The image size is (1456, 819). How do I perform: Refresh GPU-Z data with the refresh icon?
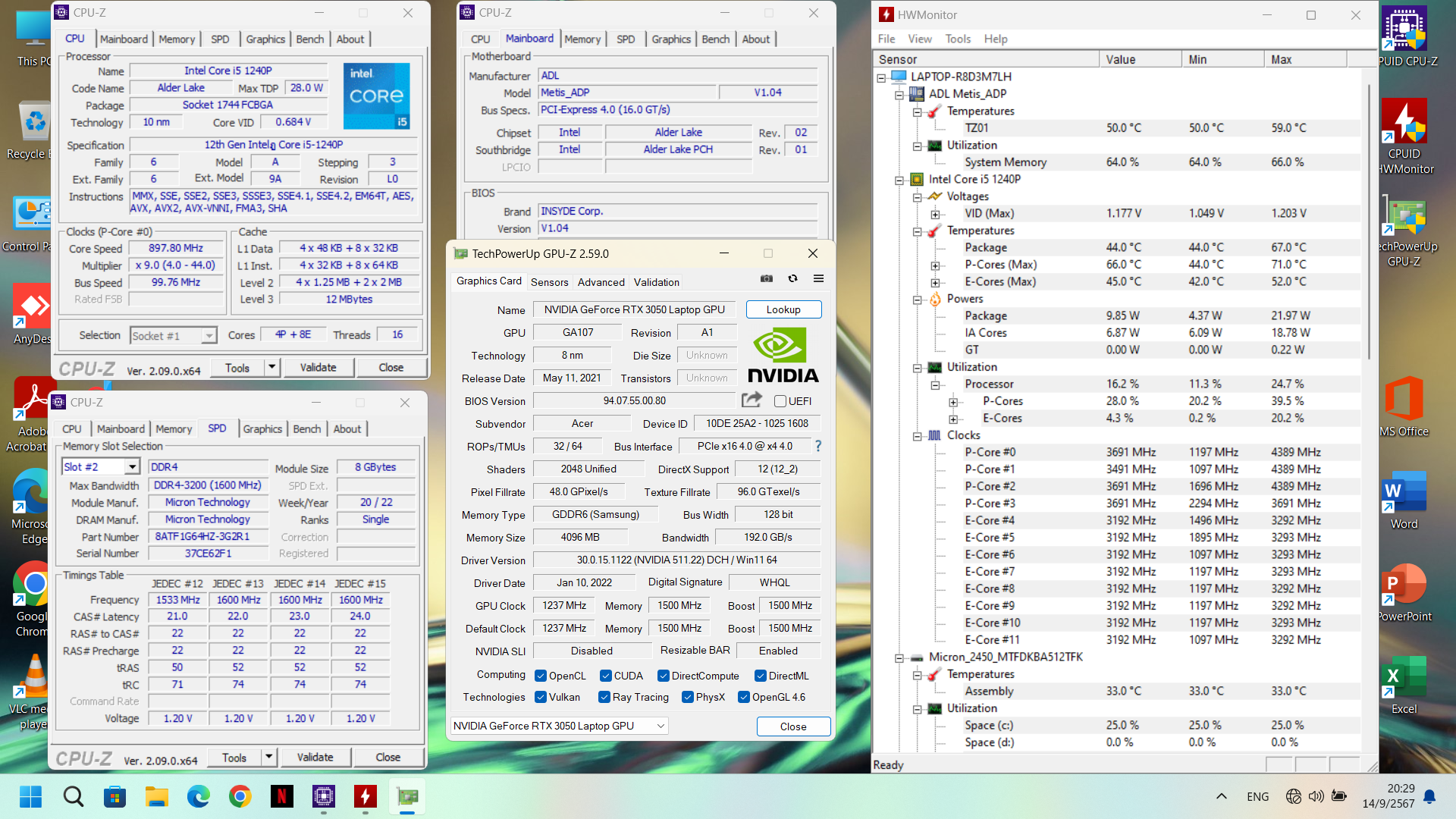pos(792,279)
